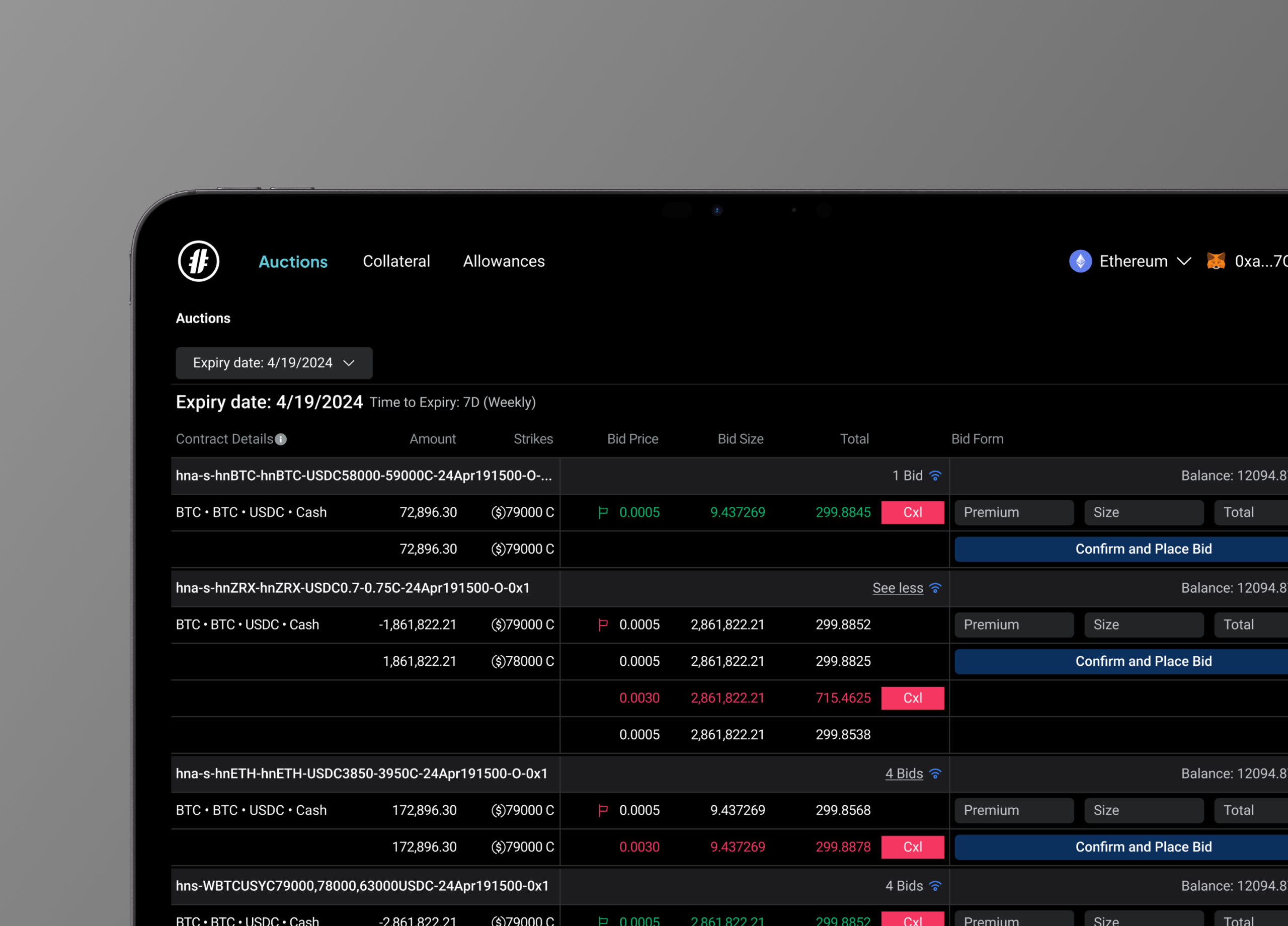Viewport: 1288px width, 926px height.
Task: Click the MetaMask fox wallet icon
Action: [x=1216, y=261]
